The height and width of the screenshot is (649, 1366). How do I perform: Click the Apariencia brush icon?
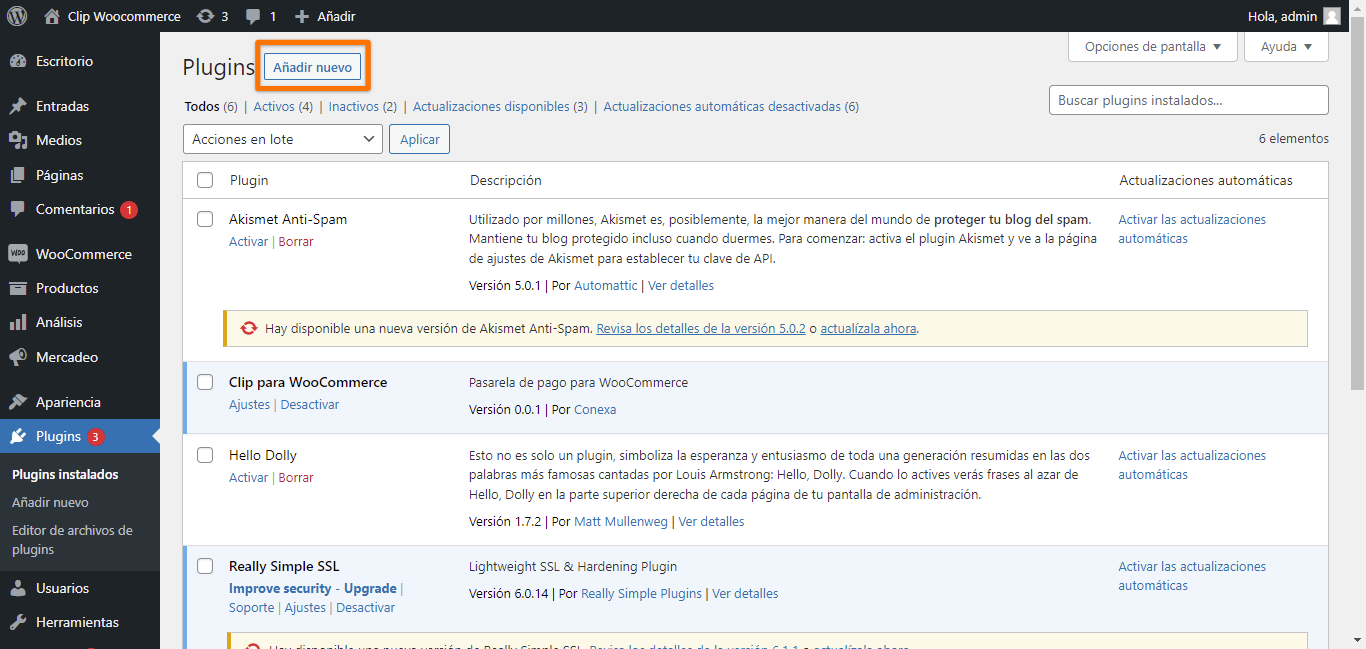tap(18, 402)
